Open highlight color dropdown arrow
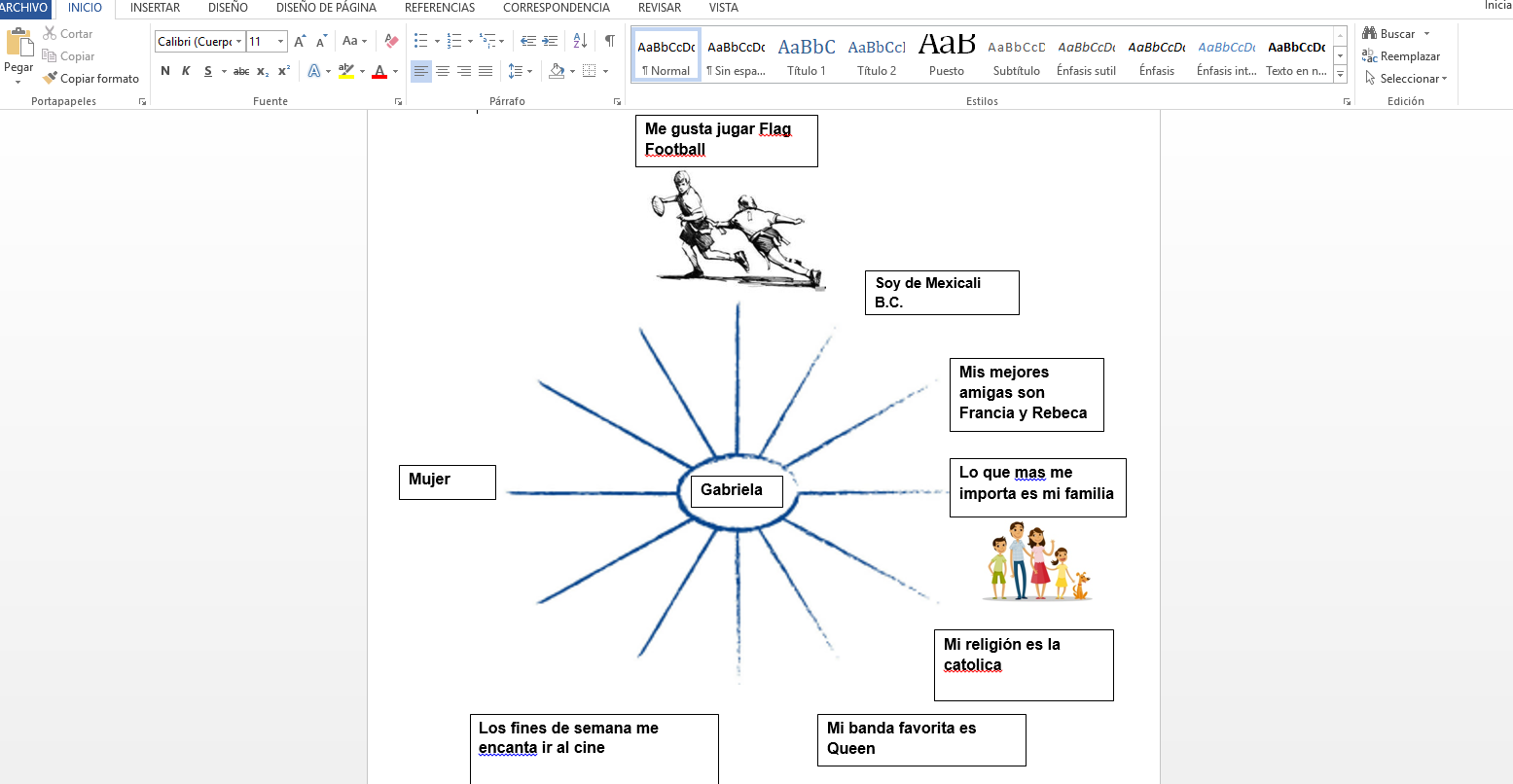The width and height of the screenshot is (1513, 784). coord(362,71)
